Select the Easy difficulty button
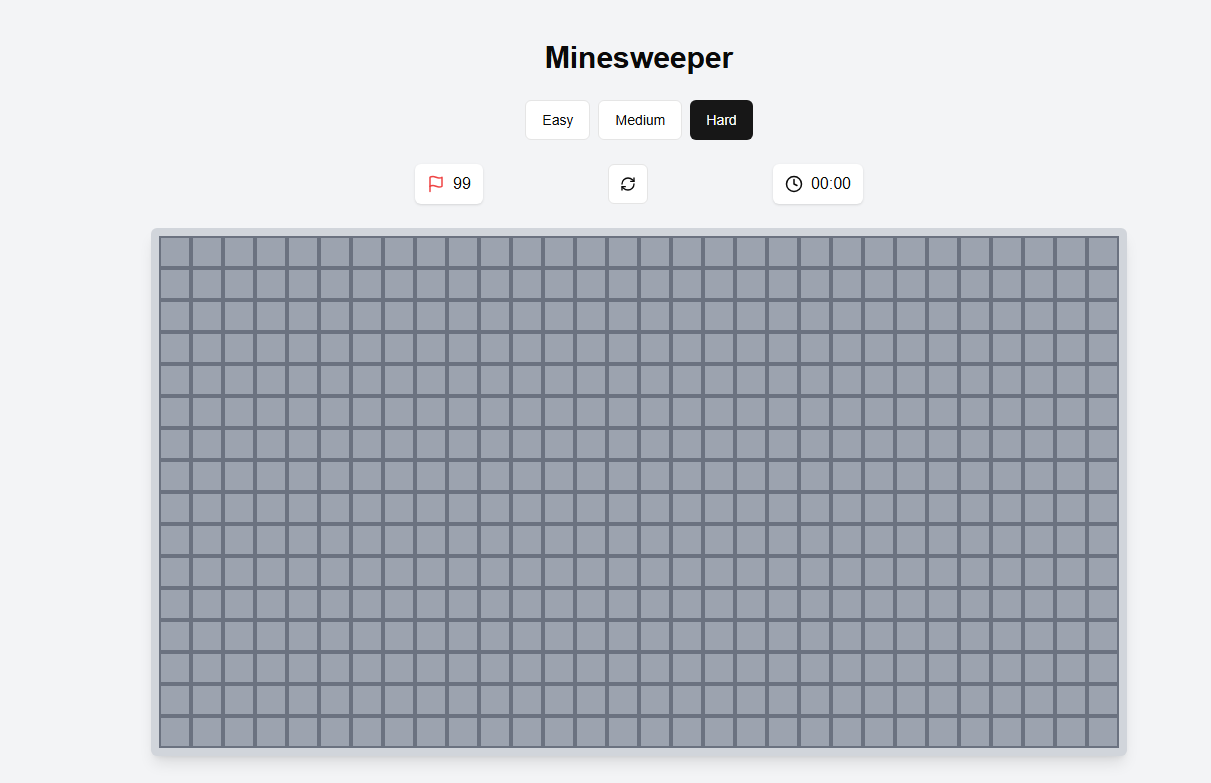 pos(557,119)
